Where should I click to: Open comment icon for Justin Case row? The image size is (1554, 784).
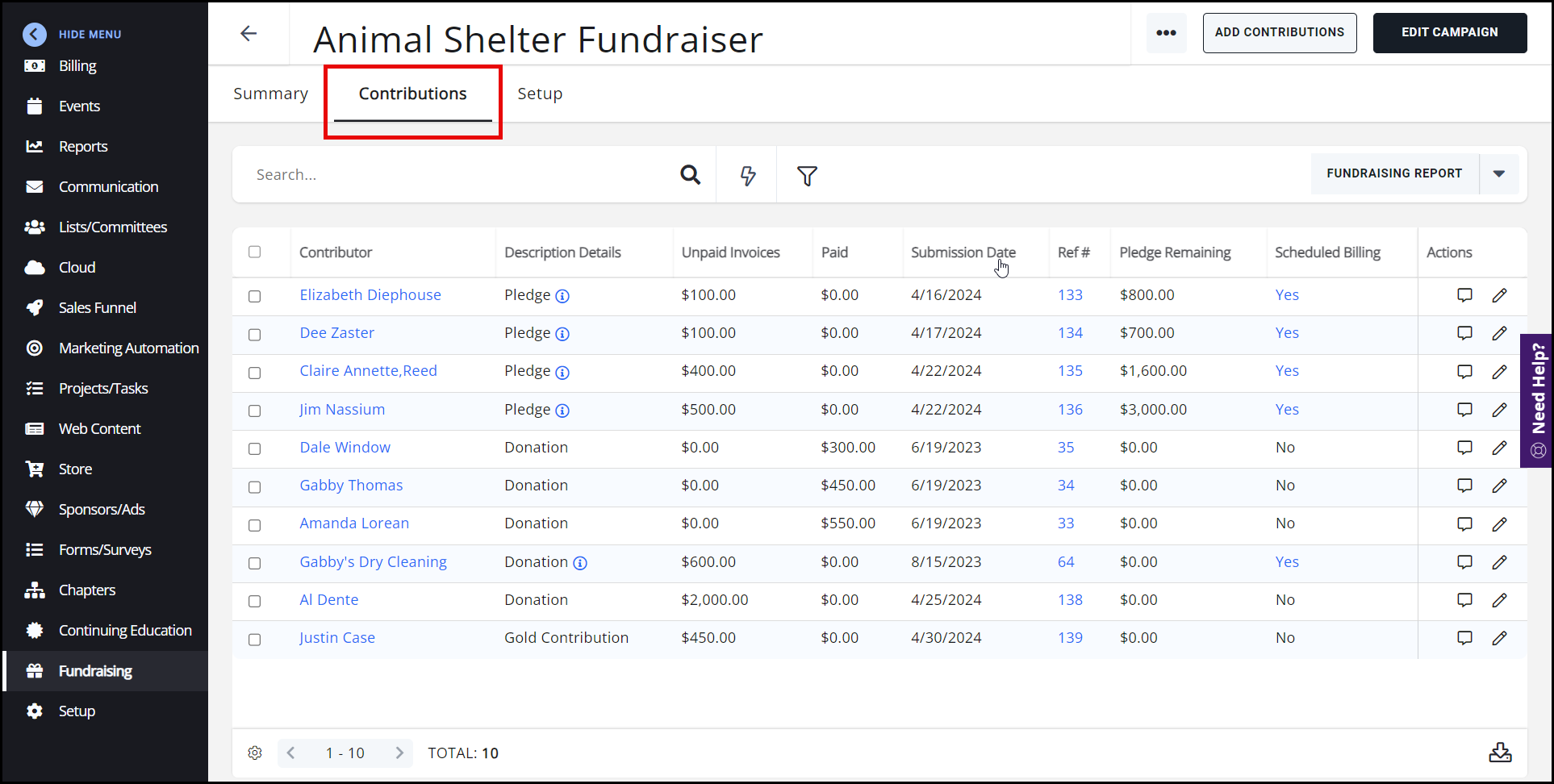(1464, 638)
